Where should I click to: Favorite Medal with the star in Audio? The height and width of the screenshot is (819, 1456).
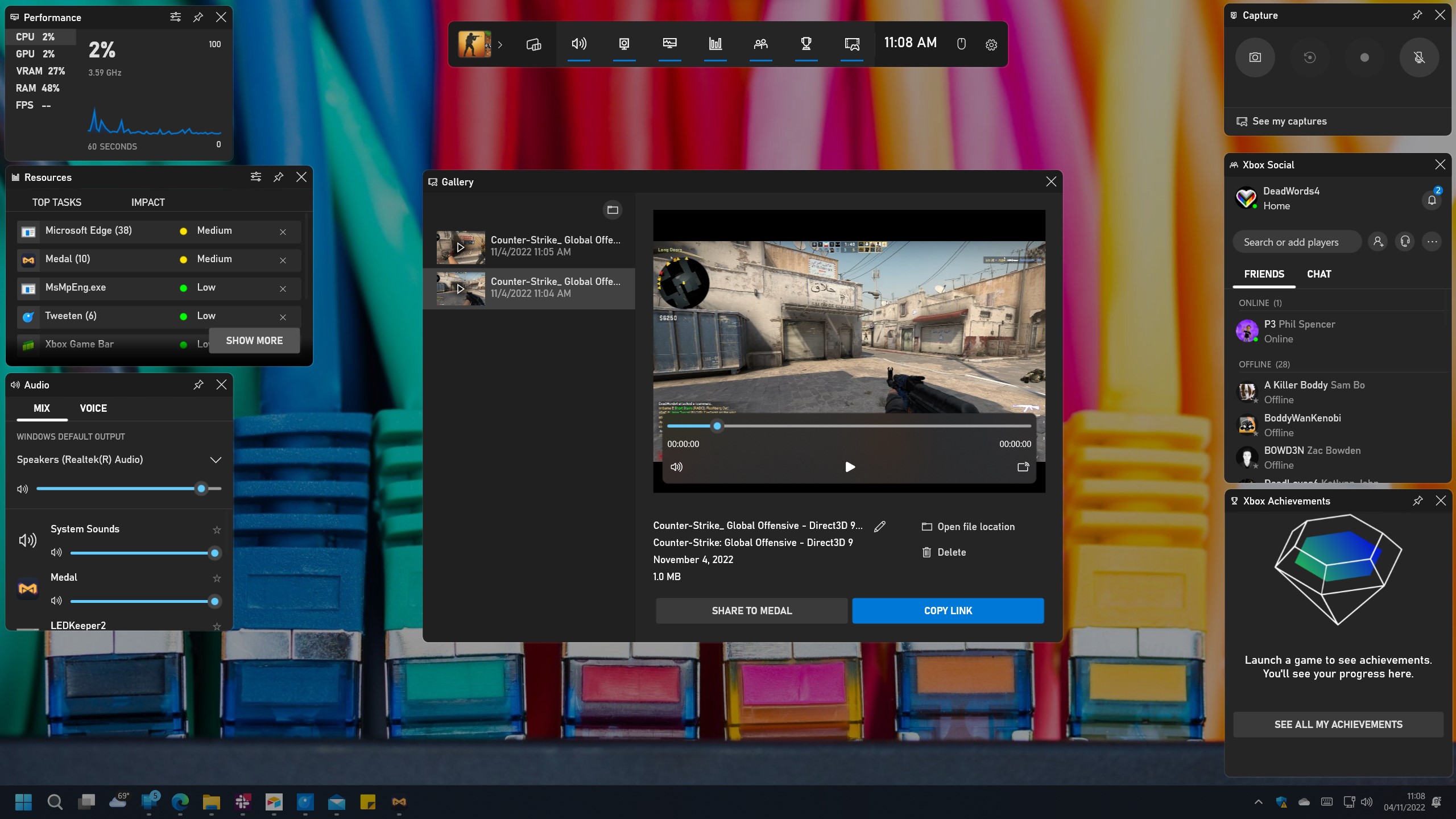tap(217, 578)
